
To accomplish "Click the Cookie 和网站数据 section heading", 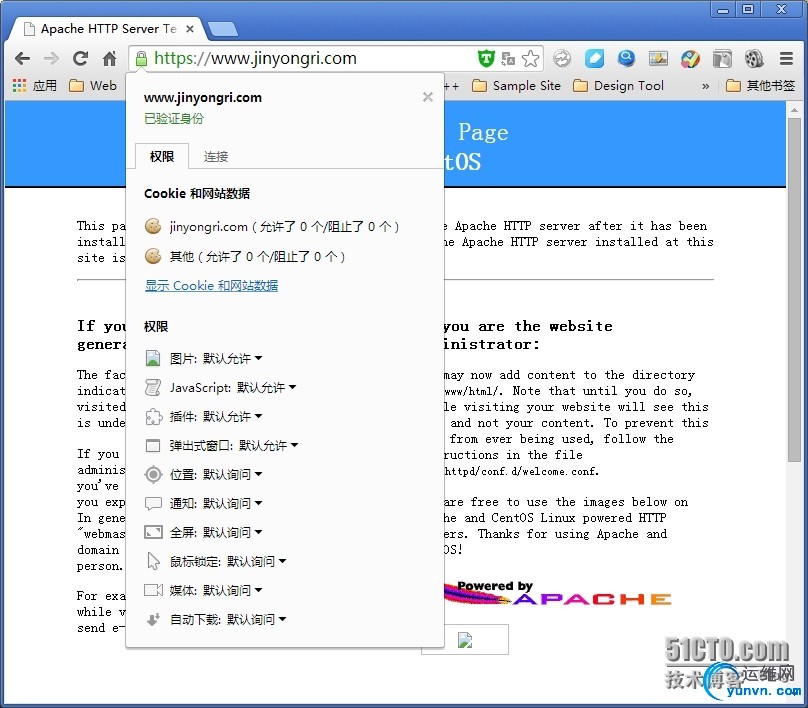I will tap(197, 194).
